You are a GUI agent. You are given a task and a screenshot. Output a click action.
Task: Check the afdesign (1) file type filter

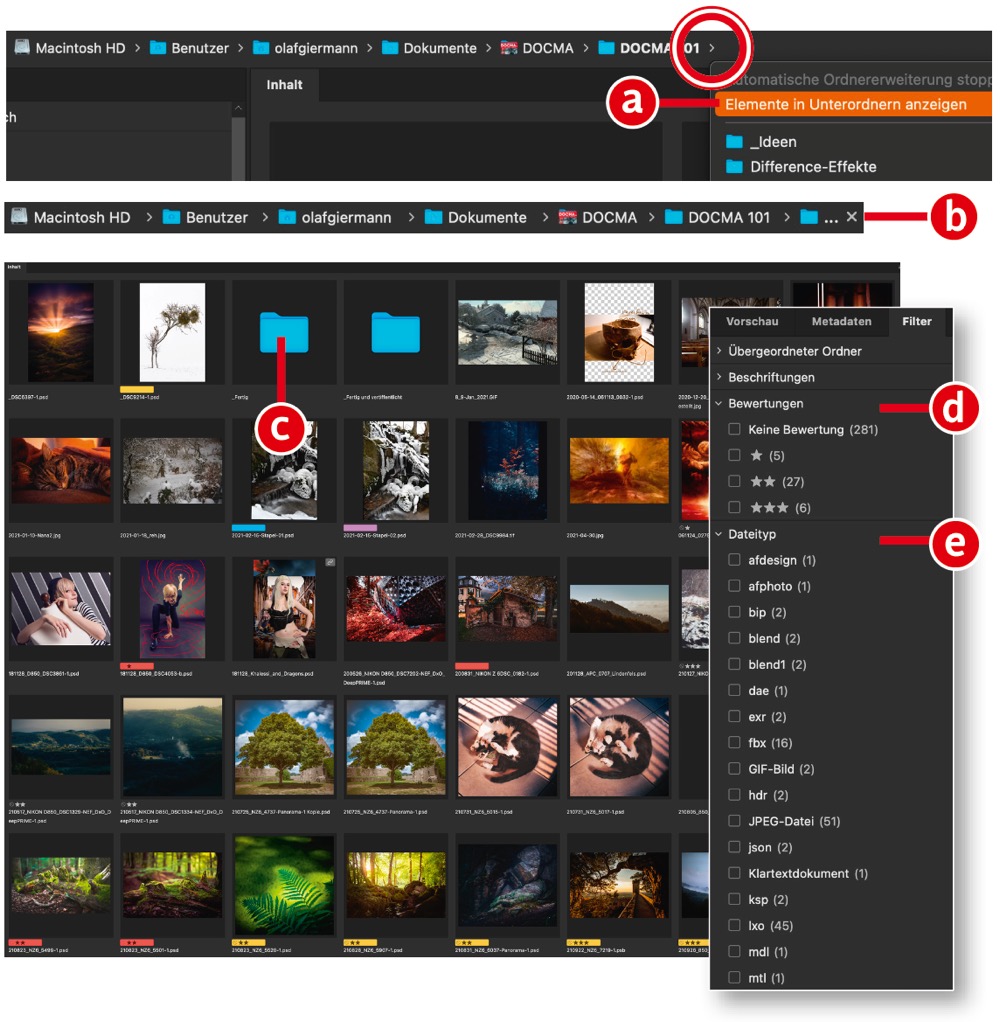coord(734,560)
